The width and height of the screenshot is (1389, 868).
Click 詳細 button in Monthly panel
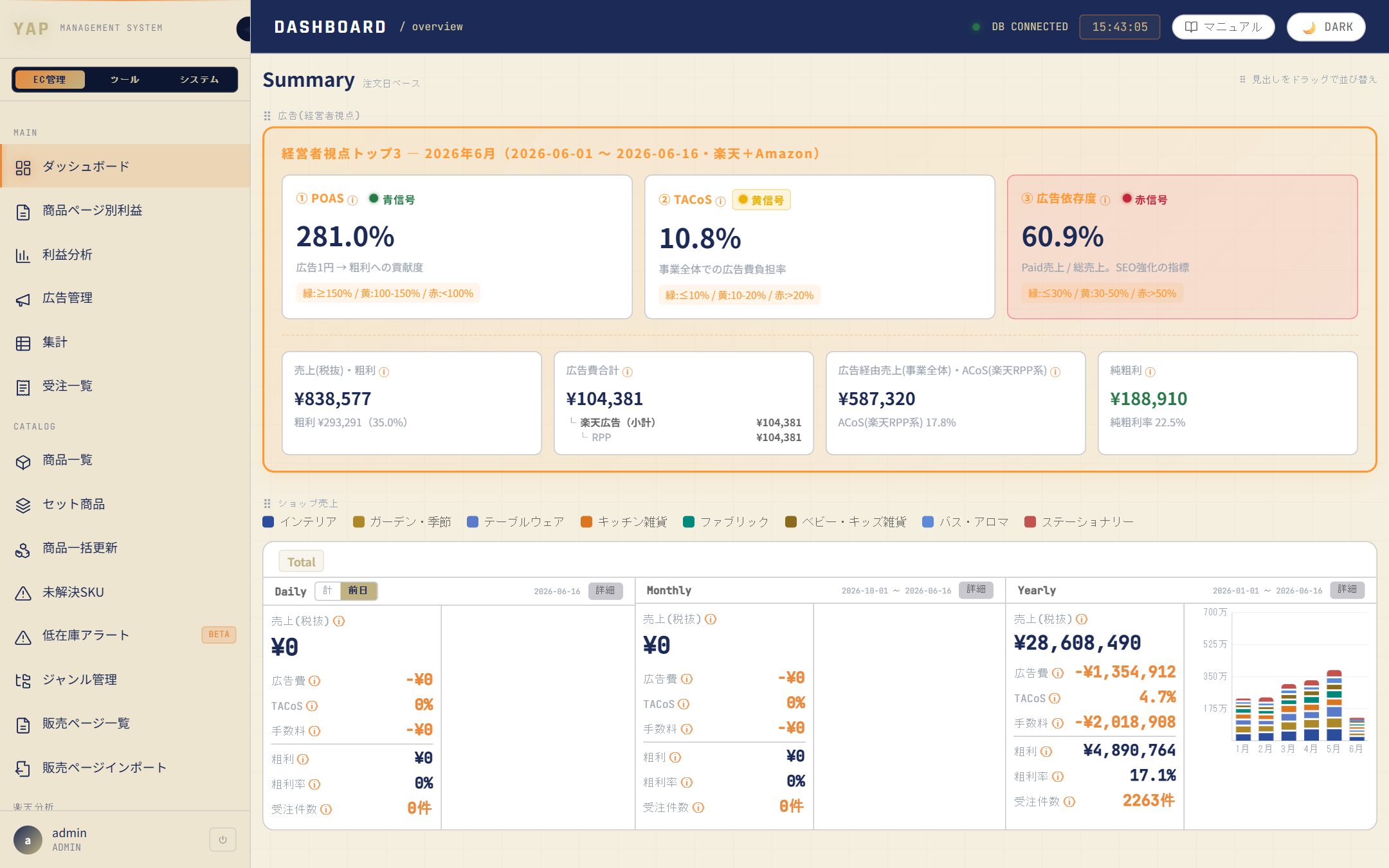tap(976, 590)
